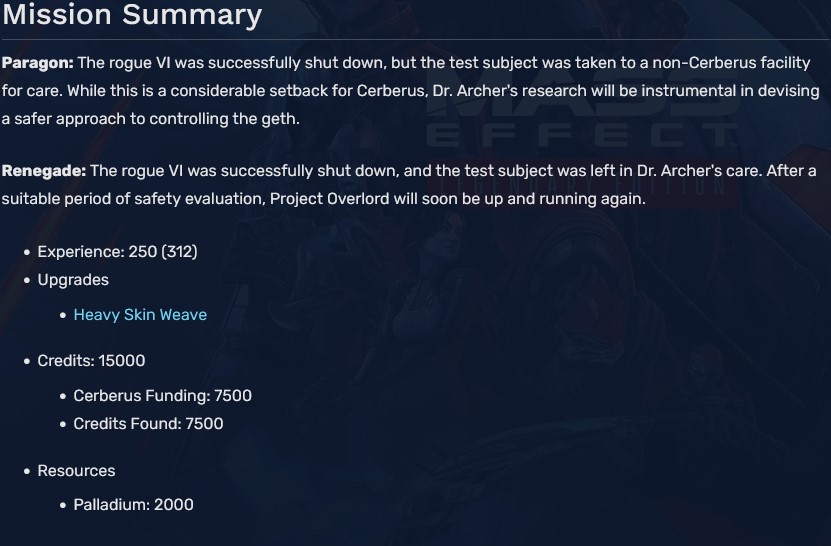Open the Heavy Skin Weave link
Image resolution: width=831 pixels, height=546 pixels.
click(140, 315)
